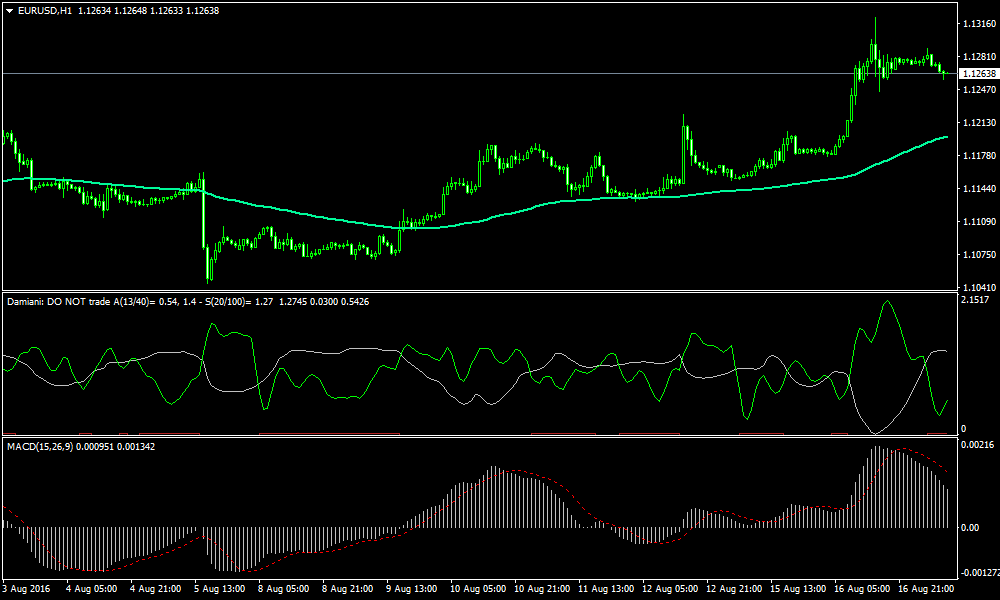
Task: Click the triangle arrow before EURUSD,H1
Action: 9,10
